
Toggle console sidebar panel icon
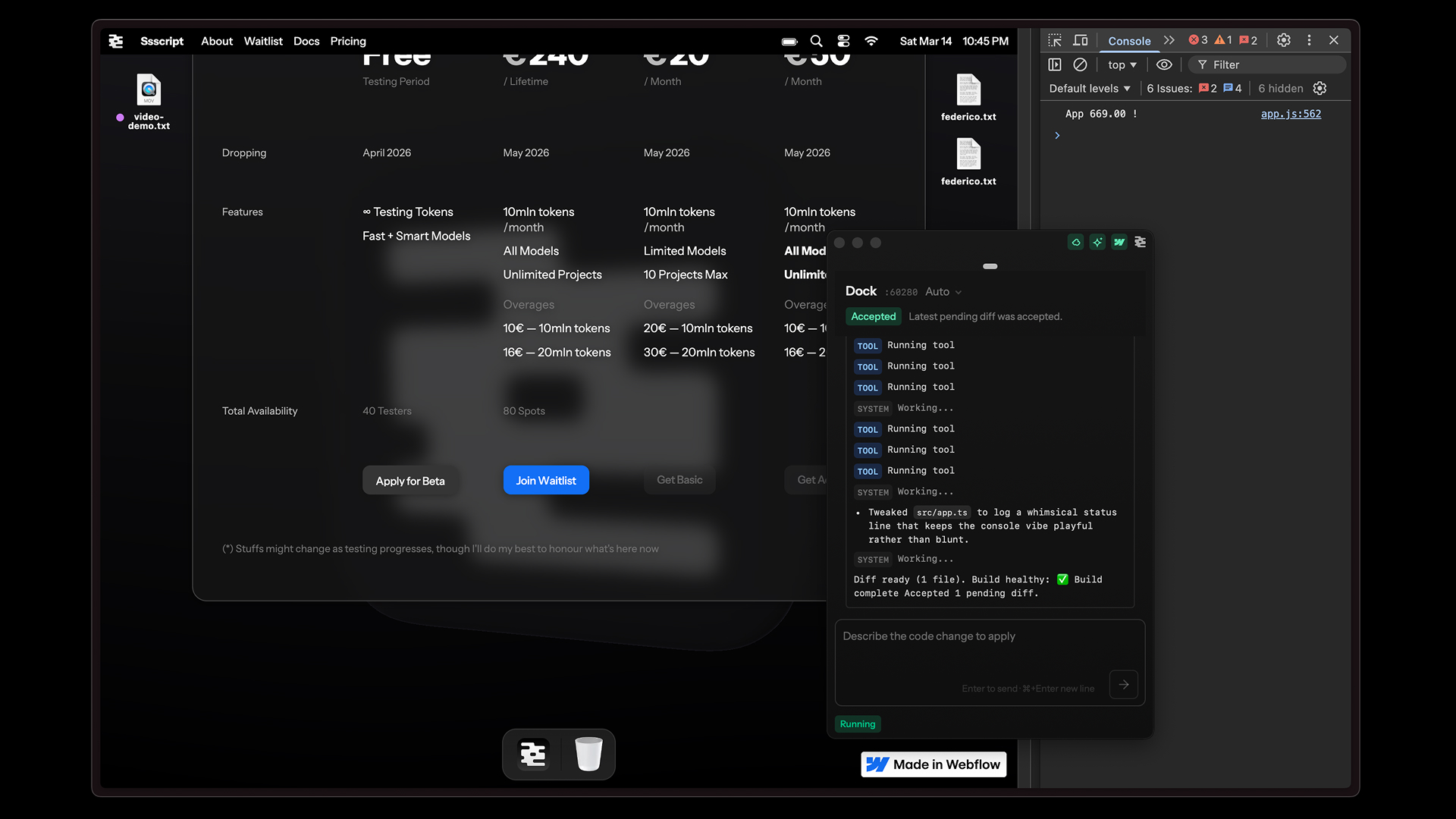pyautogui.click(x=1055, y=65)
